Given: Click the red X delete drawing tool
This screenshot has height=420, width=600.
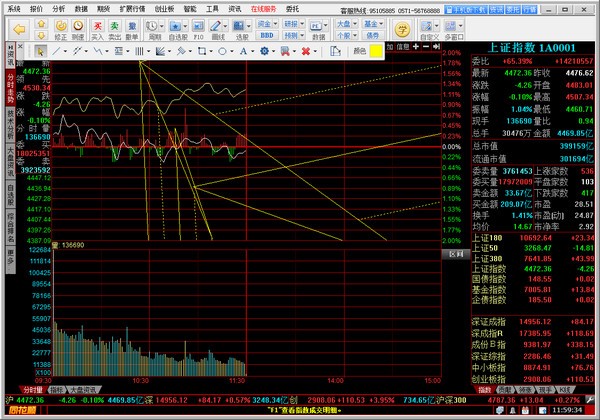Looking at the screenshot, I should (x=306, y=50).
